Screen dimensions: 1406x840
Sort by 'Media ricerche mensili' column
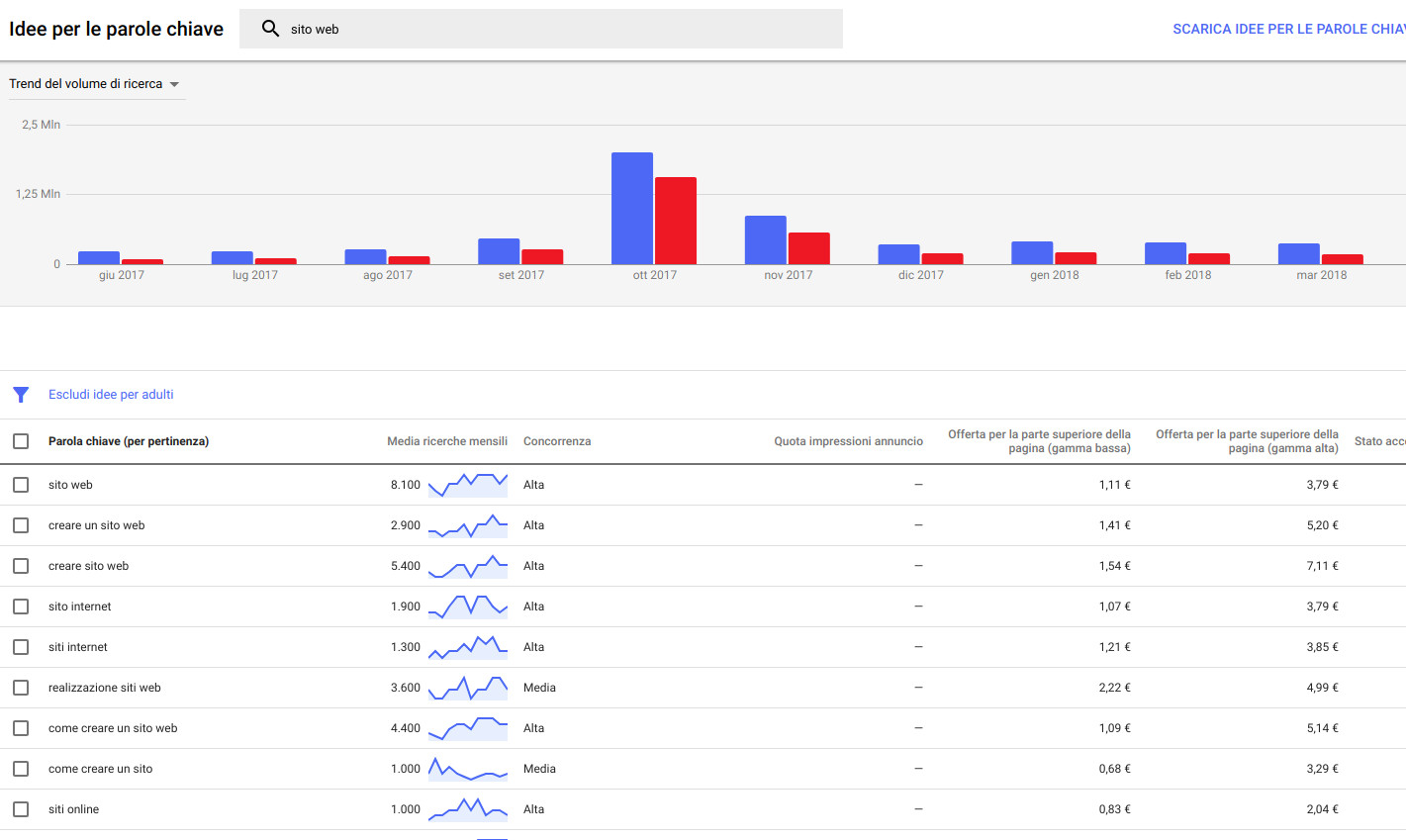point(447,441)
